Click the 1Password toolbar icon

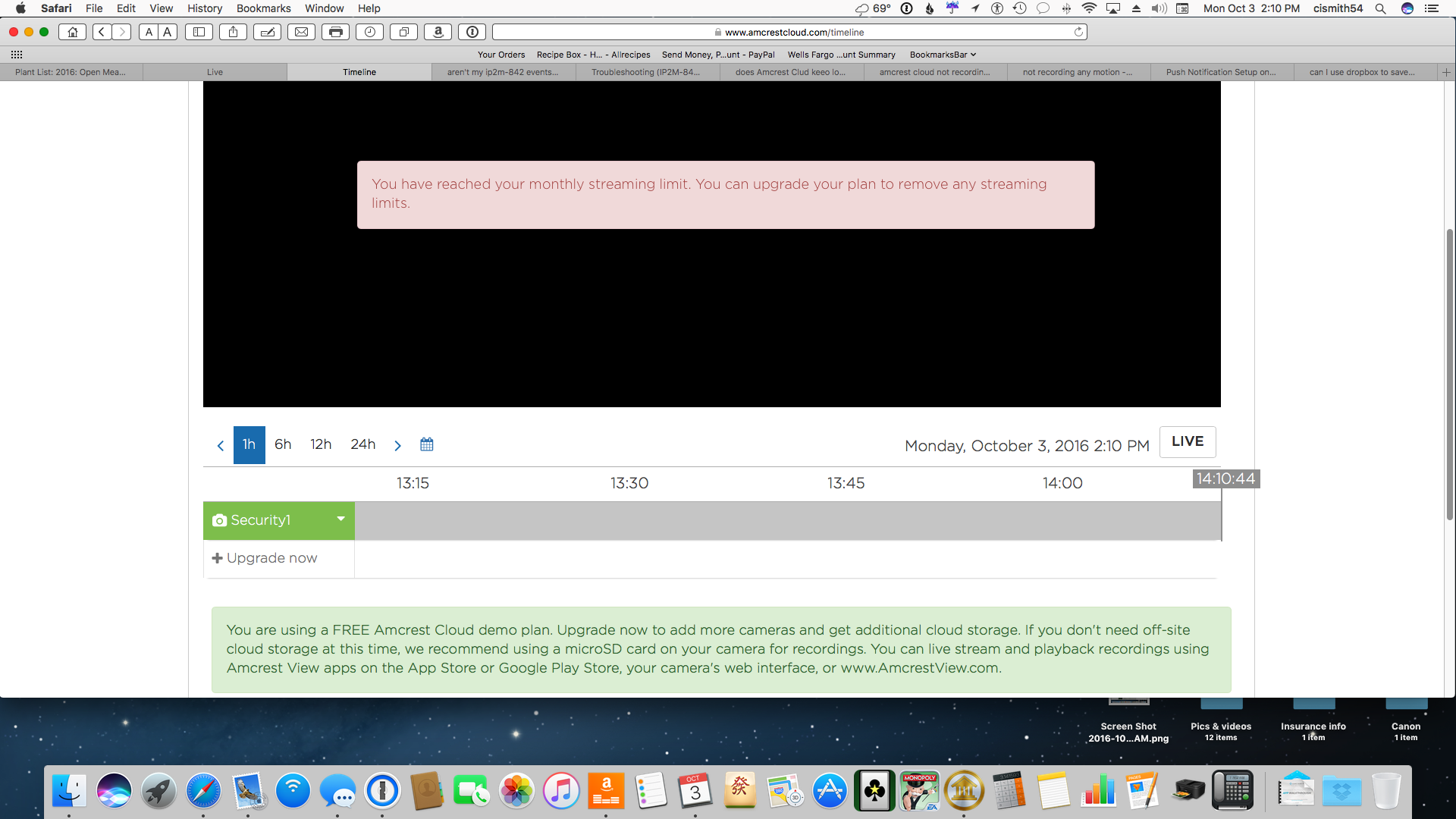click(472, 32)
